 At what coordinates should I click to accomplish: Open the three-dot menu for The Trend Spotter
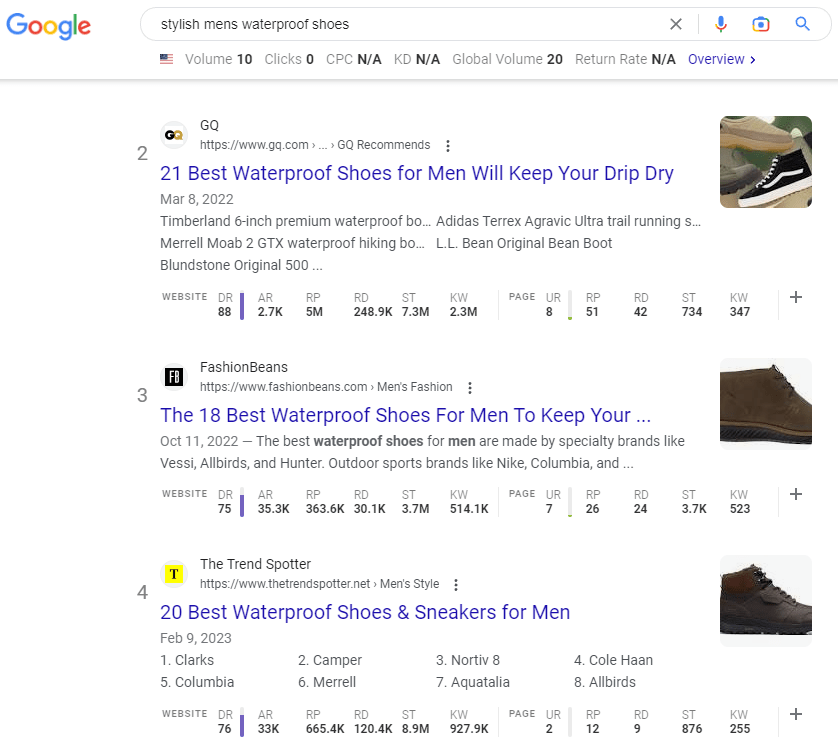456,584
